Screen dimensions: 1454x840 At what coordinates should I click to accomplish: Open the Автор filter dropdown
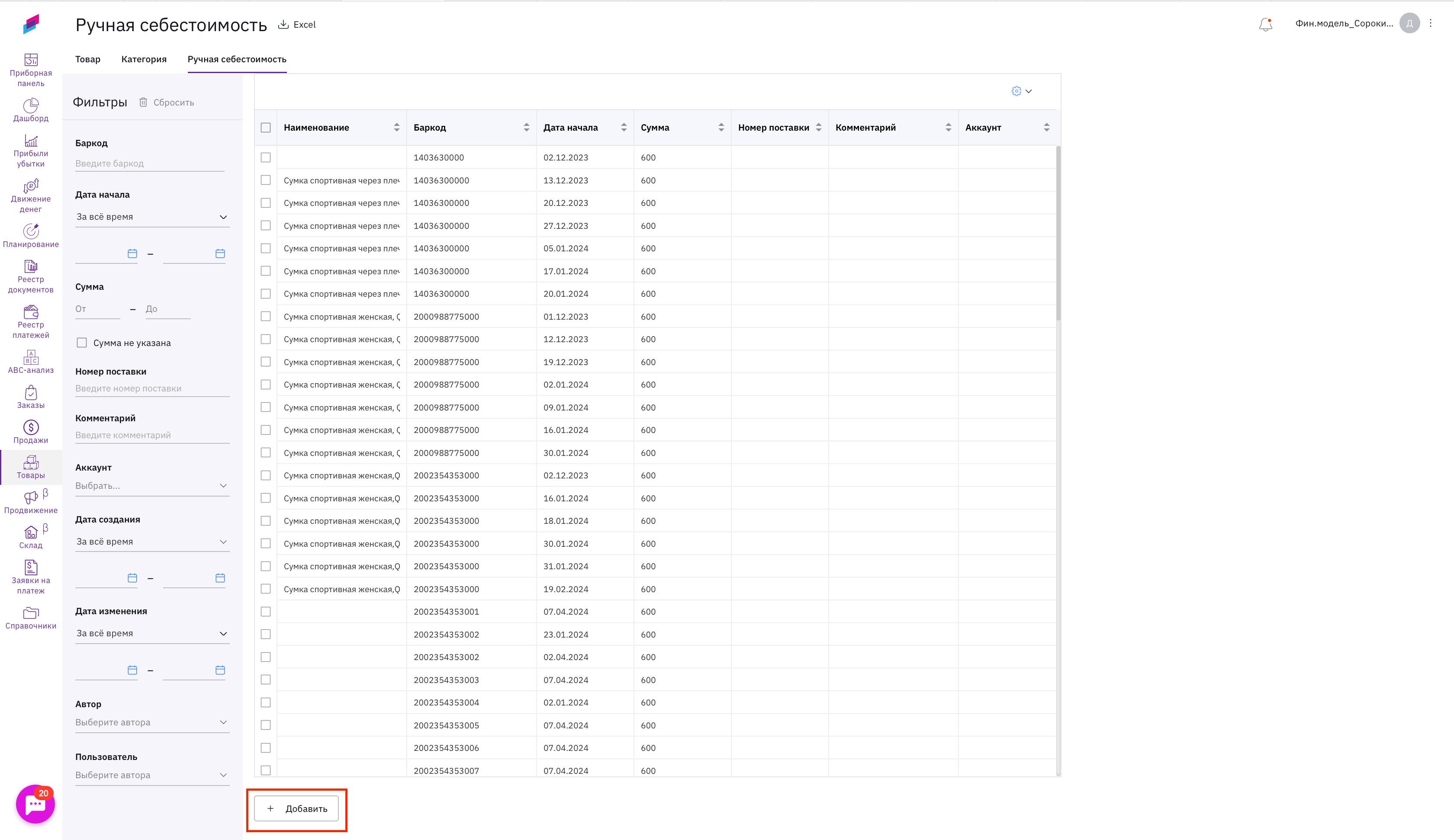[152, 722]
